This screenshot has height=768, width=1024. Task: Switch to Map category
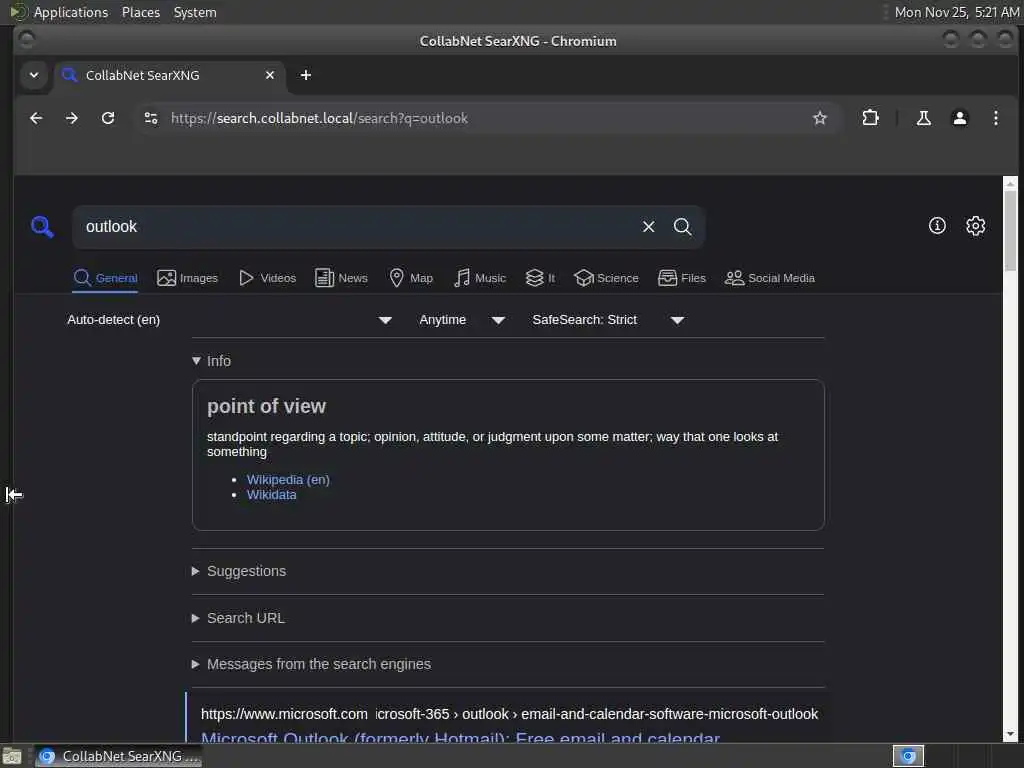click(x=411, y=278)
